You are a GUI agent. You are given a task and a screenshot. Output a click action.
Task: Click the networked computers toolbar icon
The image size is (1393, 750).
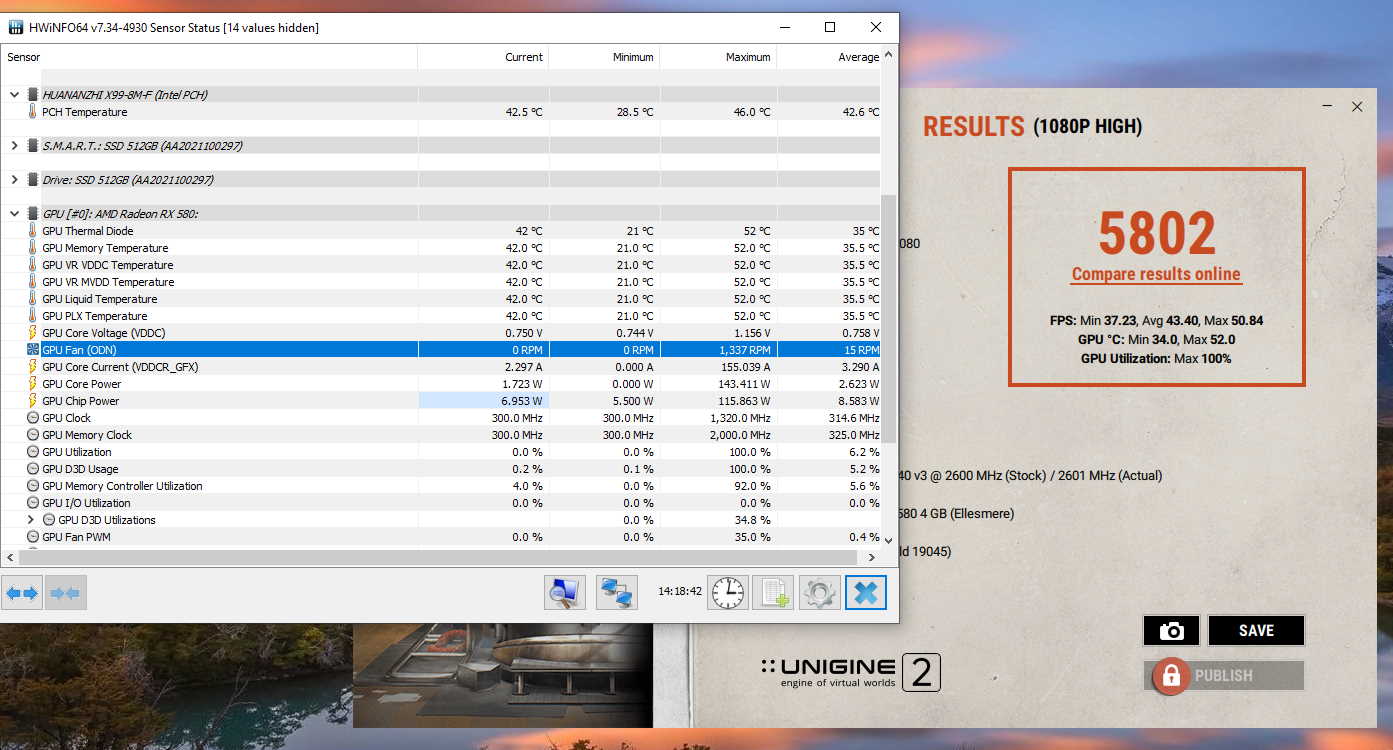(617, 593)
